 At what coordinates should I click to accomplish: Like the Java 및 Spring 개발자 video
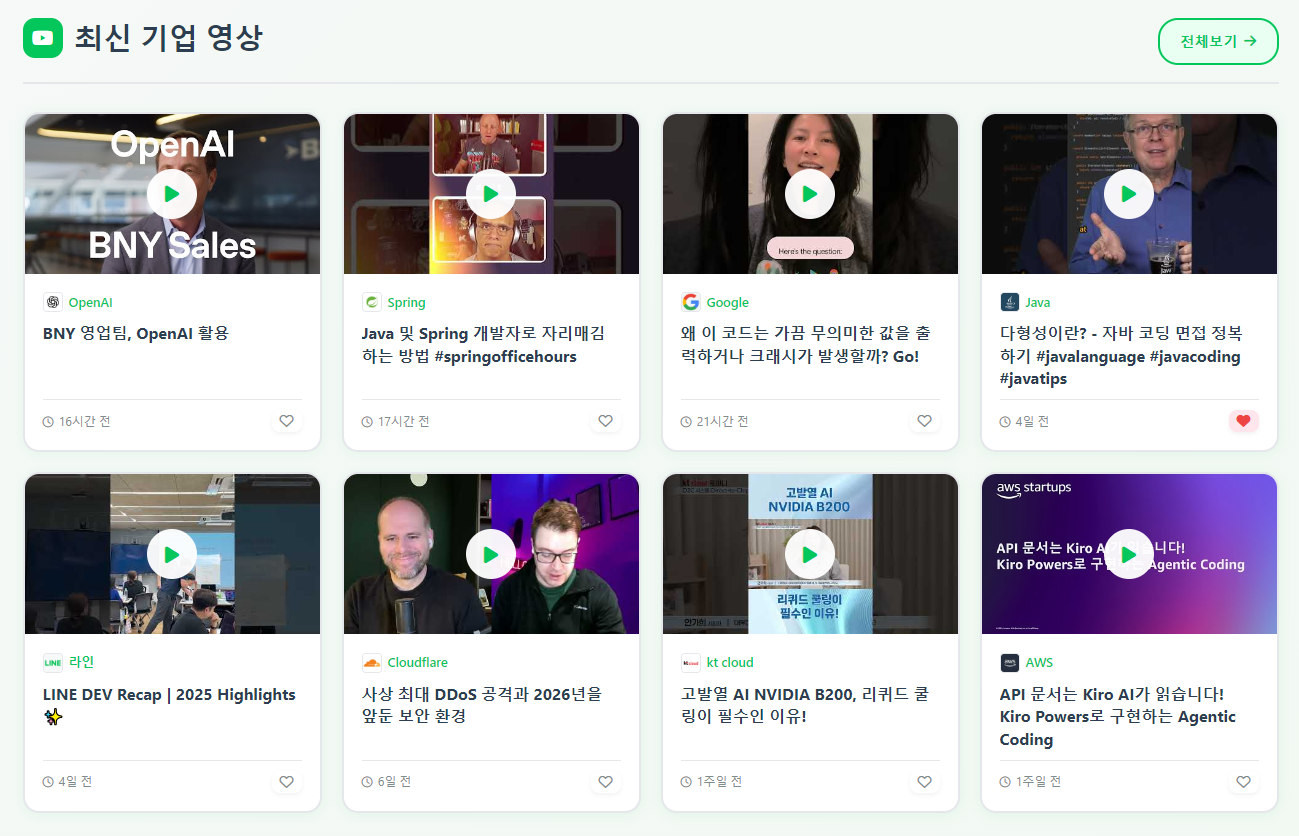605,421
